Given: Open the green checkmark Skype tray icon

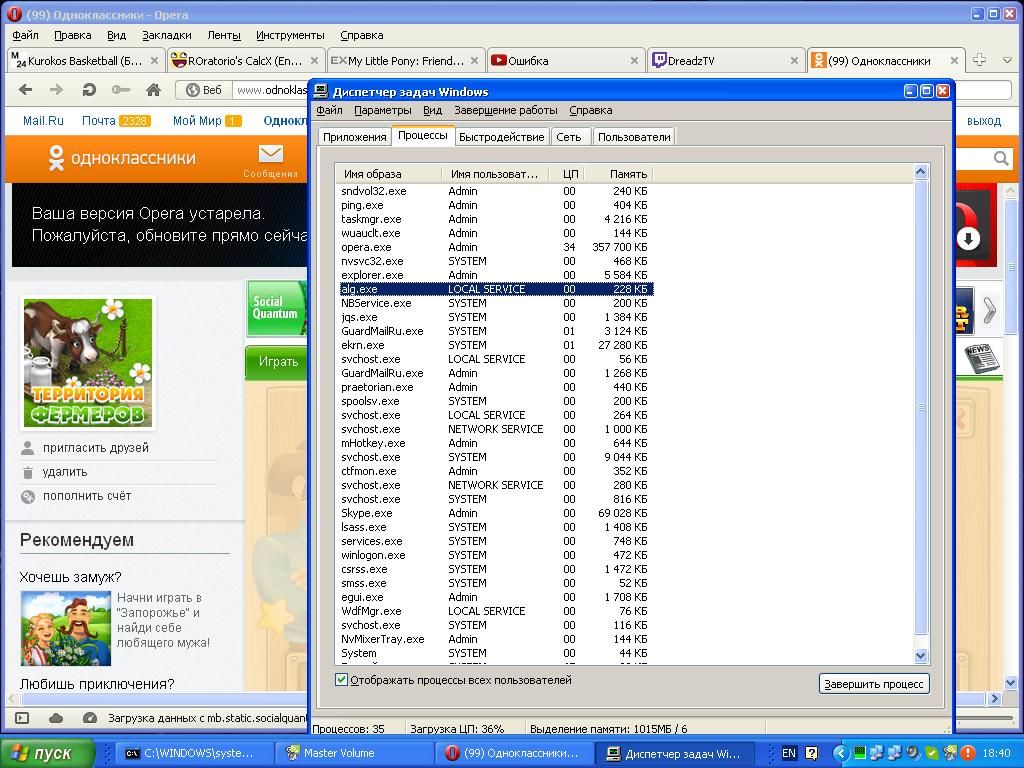Looking at the screenshot, I should tap(932, 753).
